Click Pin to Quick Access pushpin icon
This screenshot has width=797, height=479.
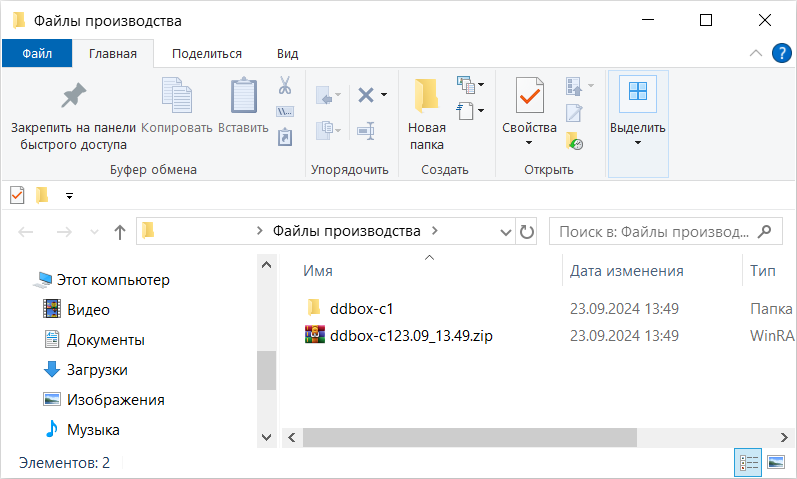click(74, 95)
